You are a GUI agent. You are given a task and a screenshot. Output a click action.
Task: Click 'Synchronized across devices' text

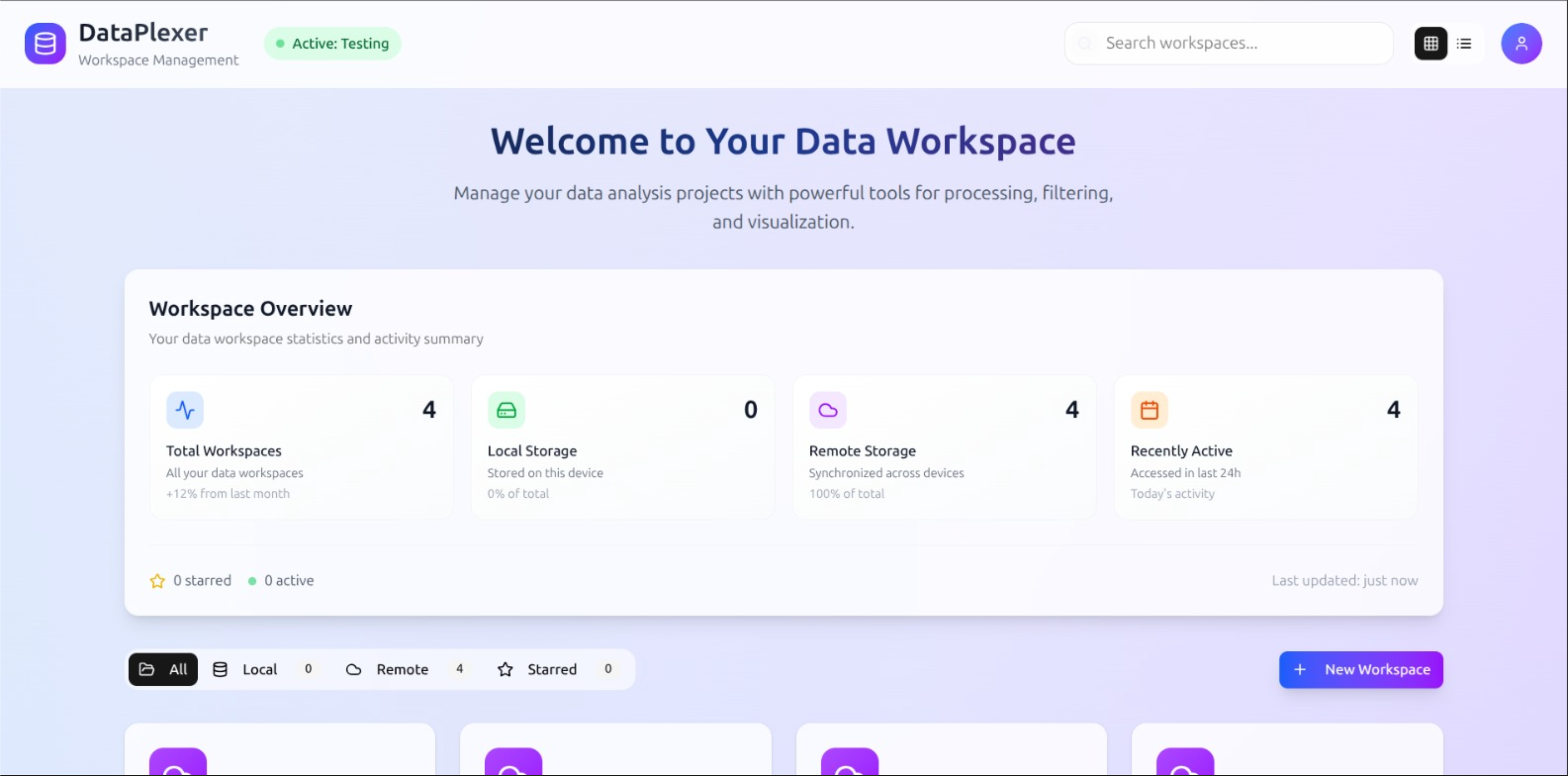[886, 473]
